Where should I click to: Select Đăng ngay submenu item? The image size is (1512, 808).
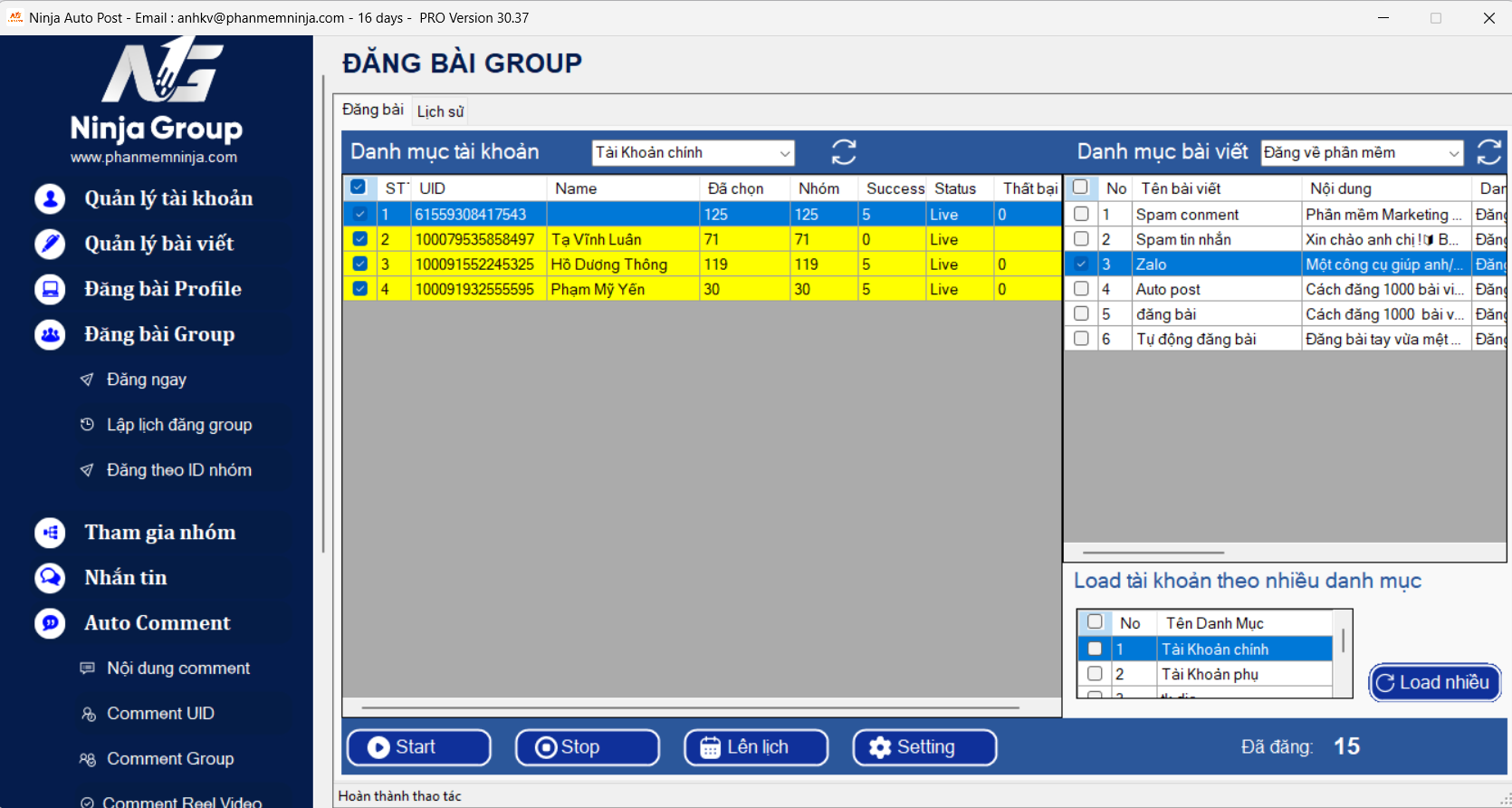[147, 380]
